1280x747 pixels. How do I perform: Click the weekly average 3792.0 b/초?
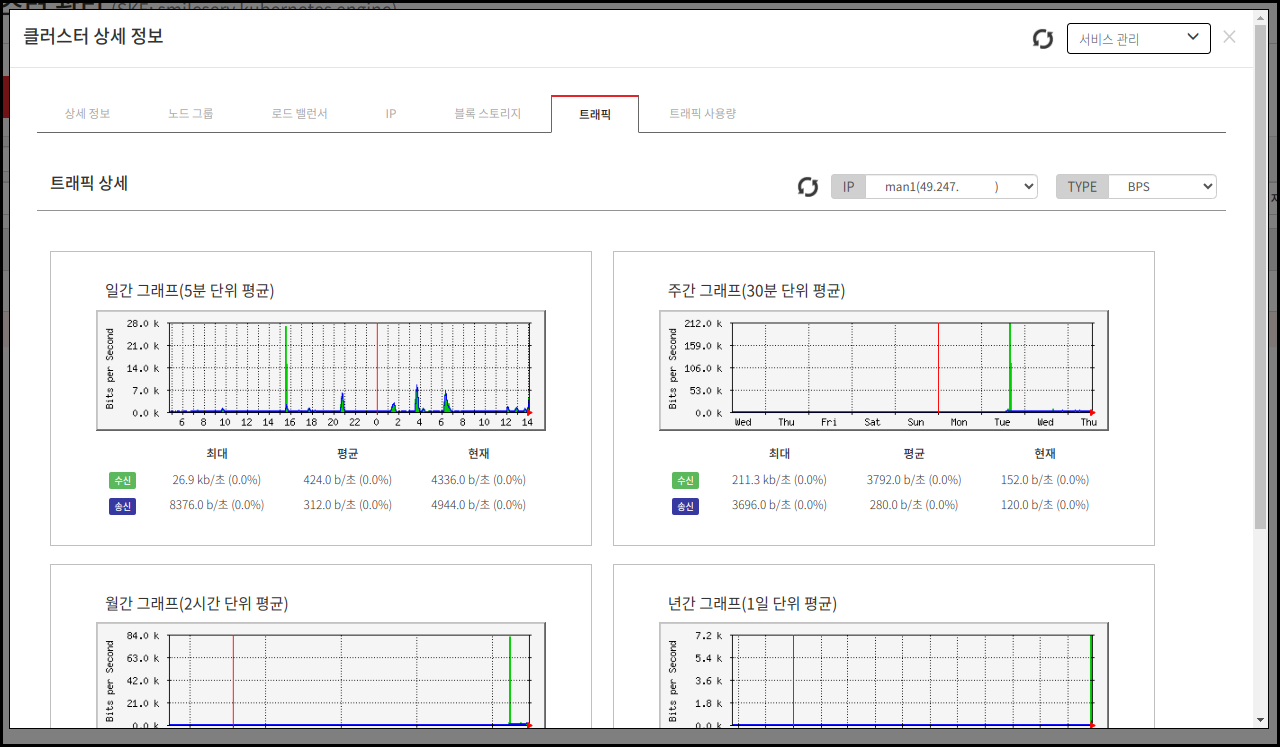click(x=914, y=480)
